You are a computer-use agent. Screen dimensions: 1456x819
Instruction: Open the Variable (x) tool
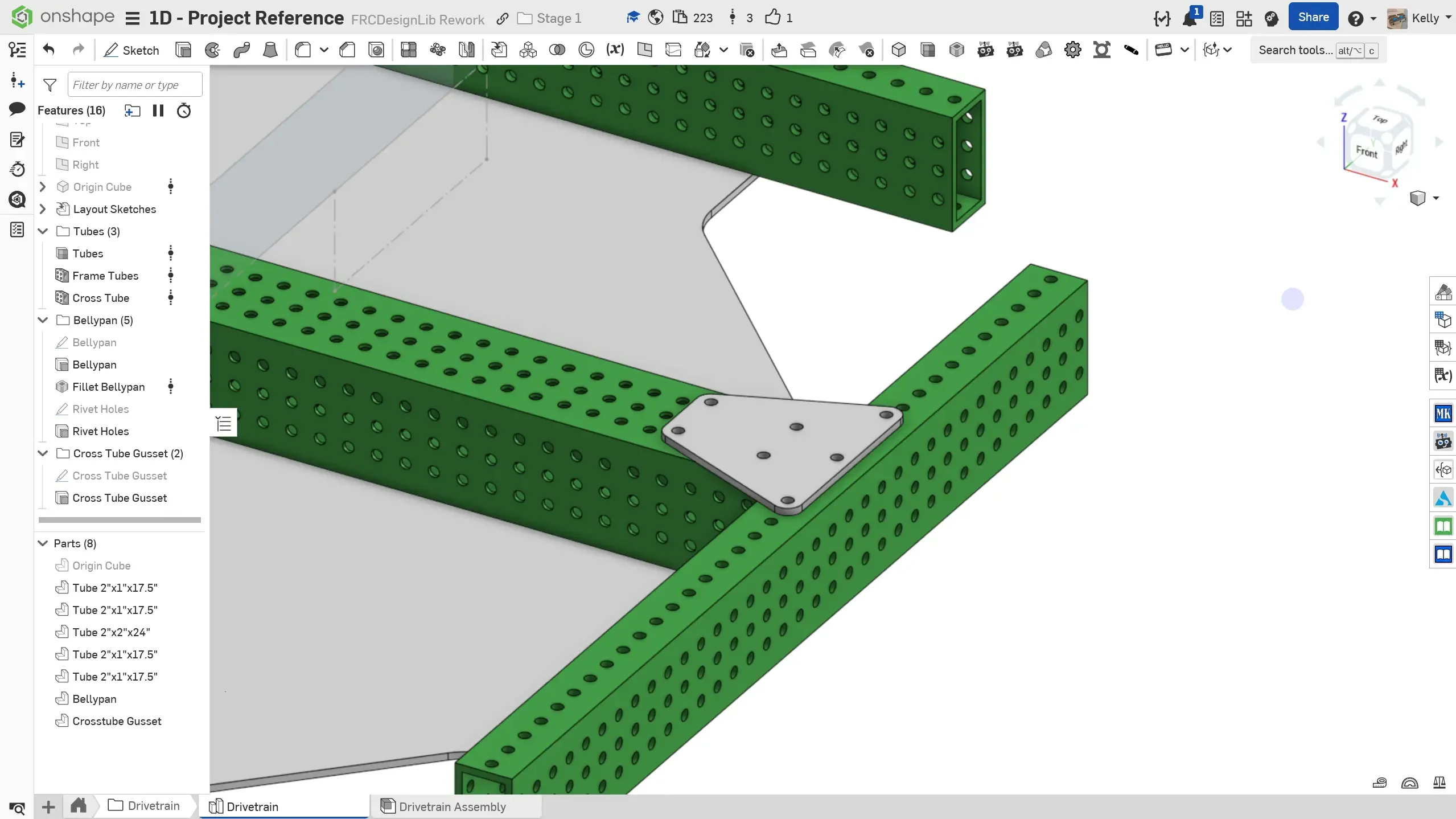click(x=615, y=50)
